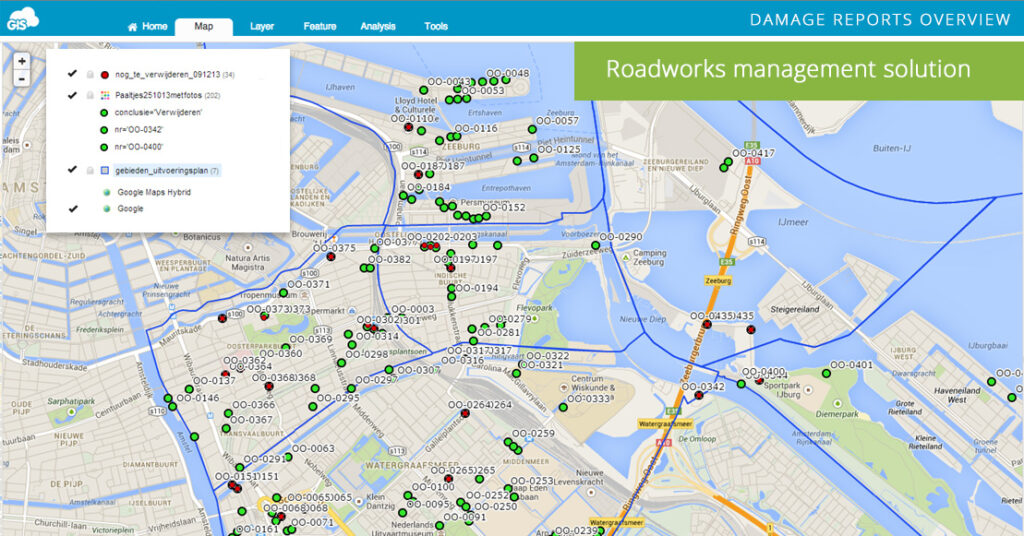Click map marker labeled OO-0281
Image resolution: width=1024 pixels, height=536 pixels.
(473, 341)
